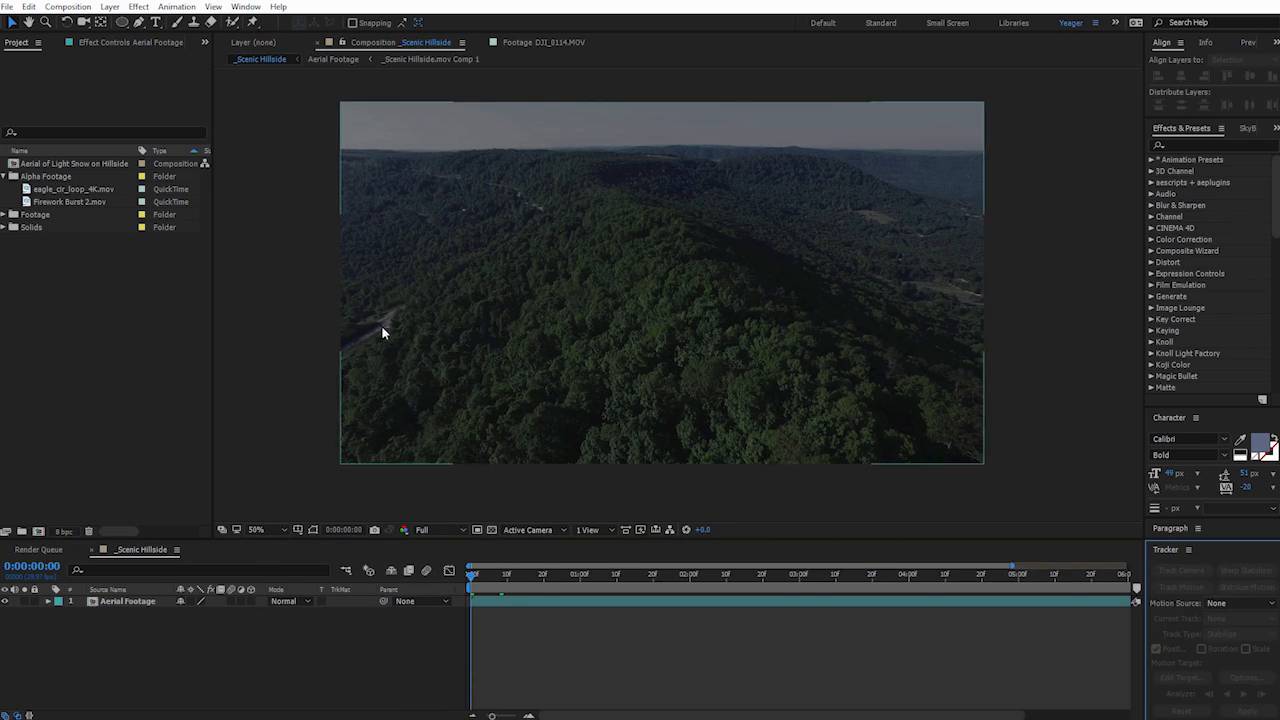Enable the Snapping checkbox
Viewport: 1280px width, 720px height.
(x=352, y=23)
